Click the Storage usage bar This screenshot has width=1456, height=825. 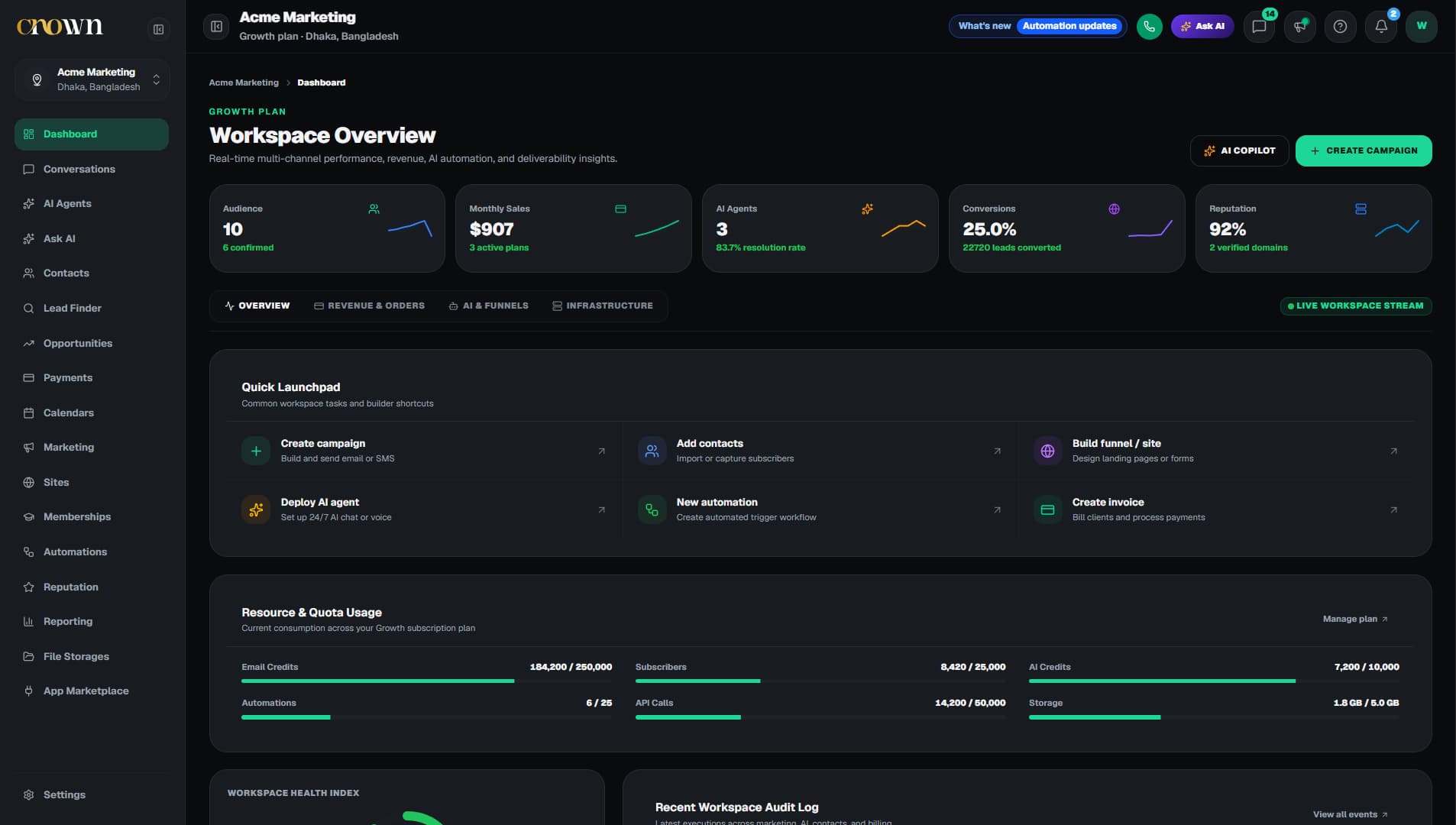[1214, 717]
